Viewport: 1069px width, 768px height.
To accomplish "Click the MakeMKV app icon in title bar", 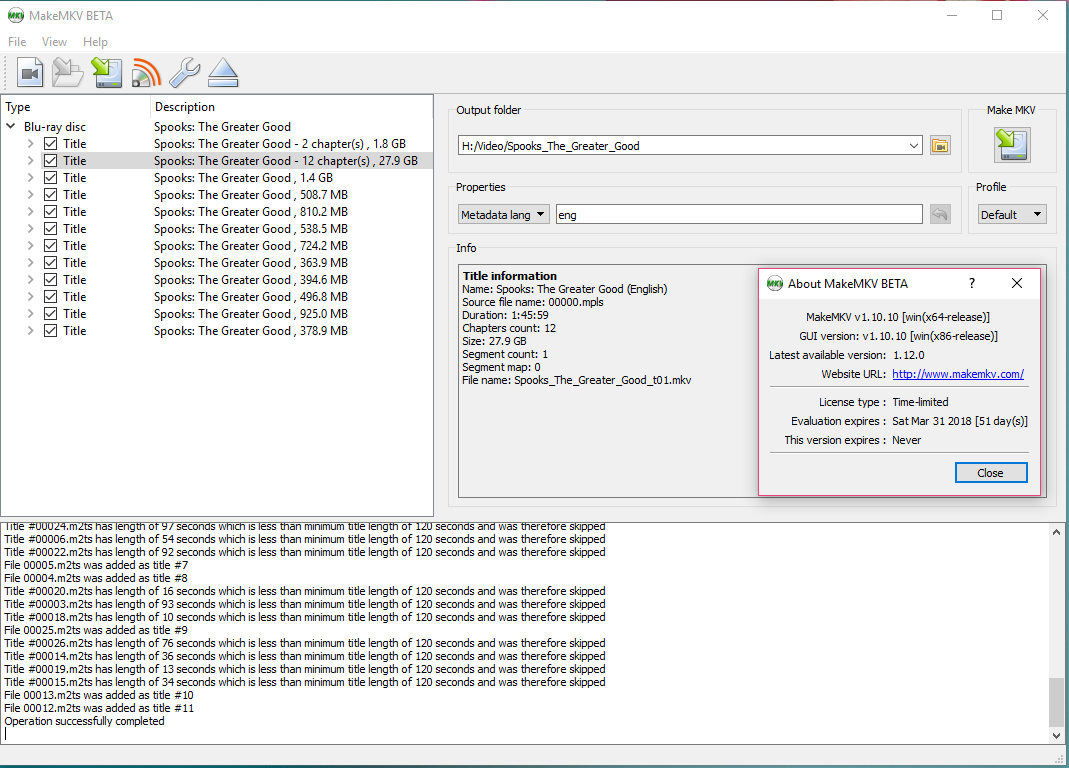I will click(x=16, y=15).
